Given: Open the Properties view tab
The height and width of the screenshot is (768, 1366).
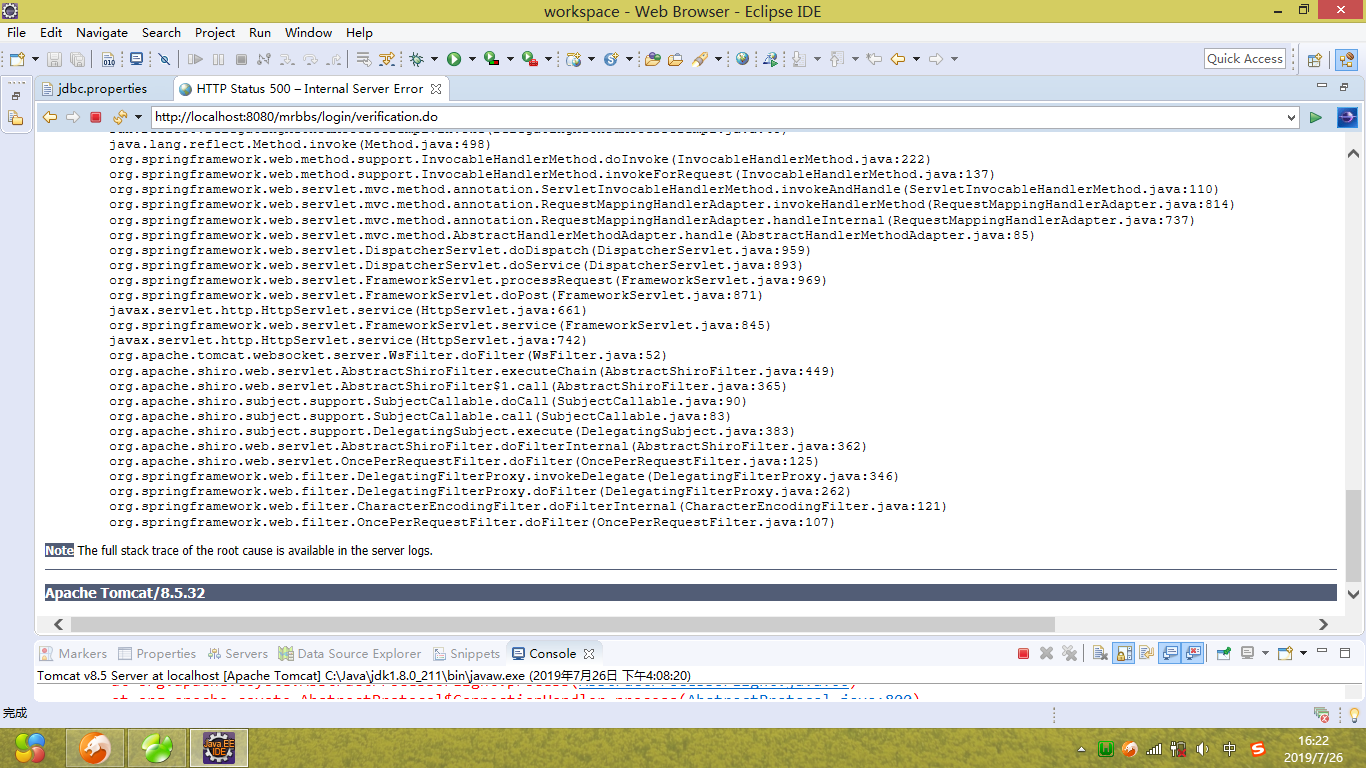Looking at the screenshot, I should coord(157,653).
